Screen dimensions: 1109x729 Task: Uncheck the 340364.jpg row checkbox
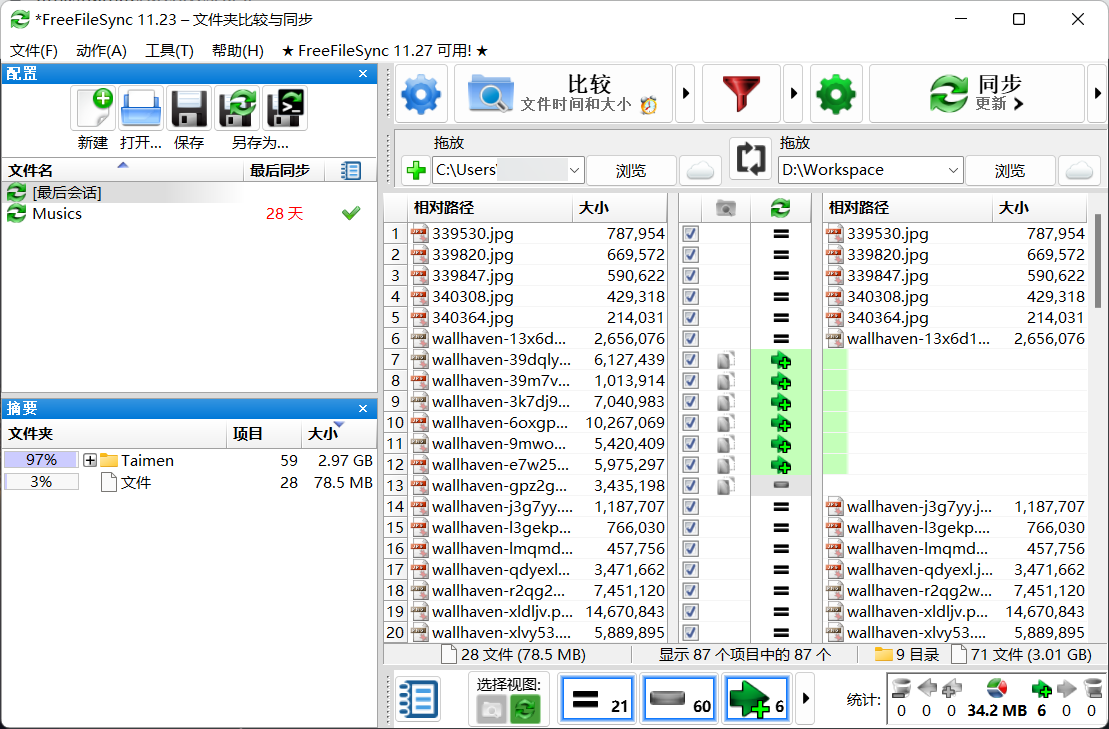coord(691,317)
